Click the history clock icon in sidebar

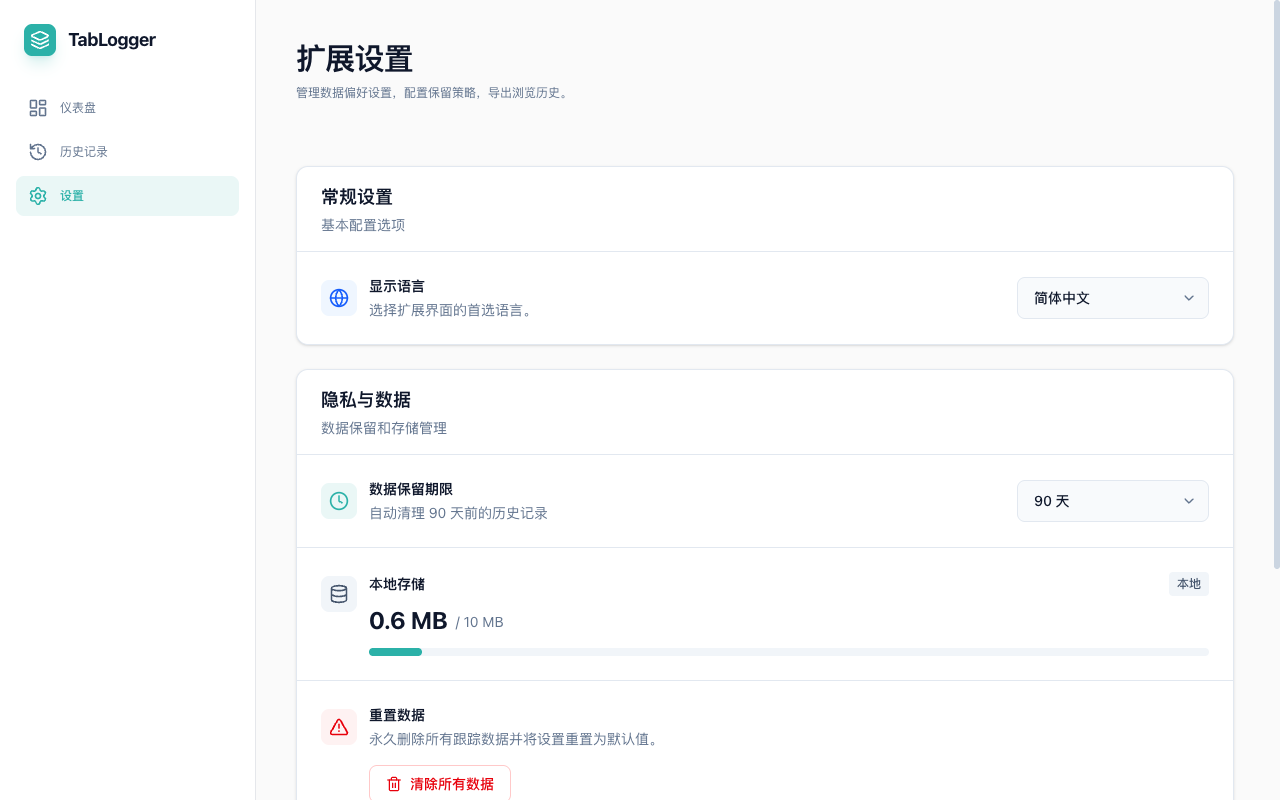pos(38,151)
